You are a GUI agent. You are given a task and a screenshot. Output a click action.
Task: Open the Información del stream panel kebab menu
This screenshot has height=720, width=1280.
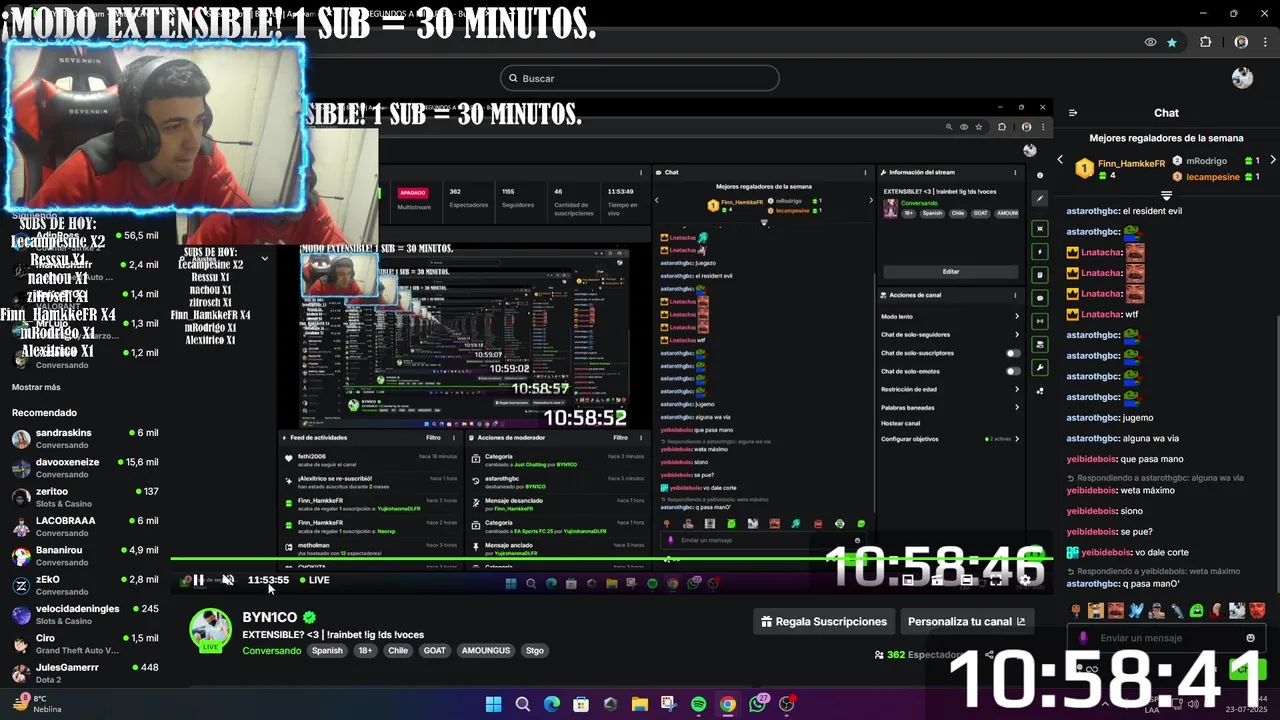click(x=1015, y=172)
